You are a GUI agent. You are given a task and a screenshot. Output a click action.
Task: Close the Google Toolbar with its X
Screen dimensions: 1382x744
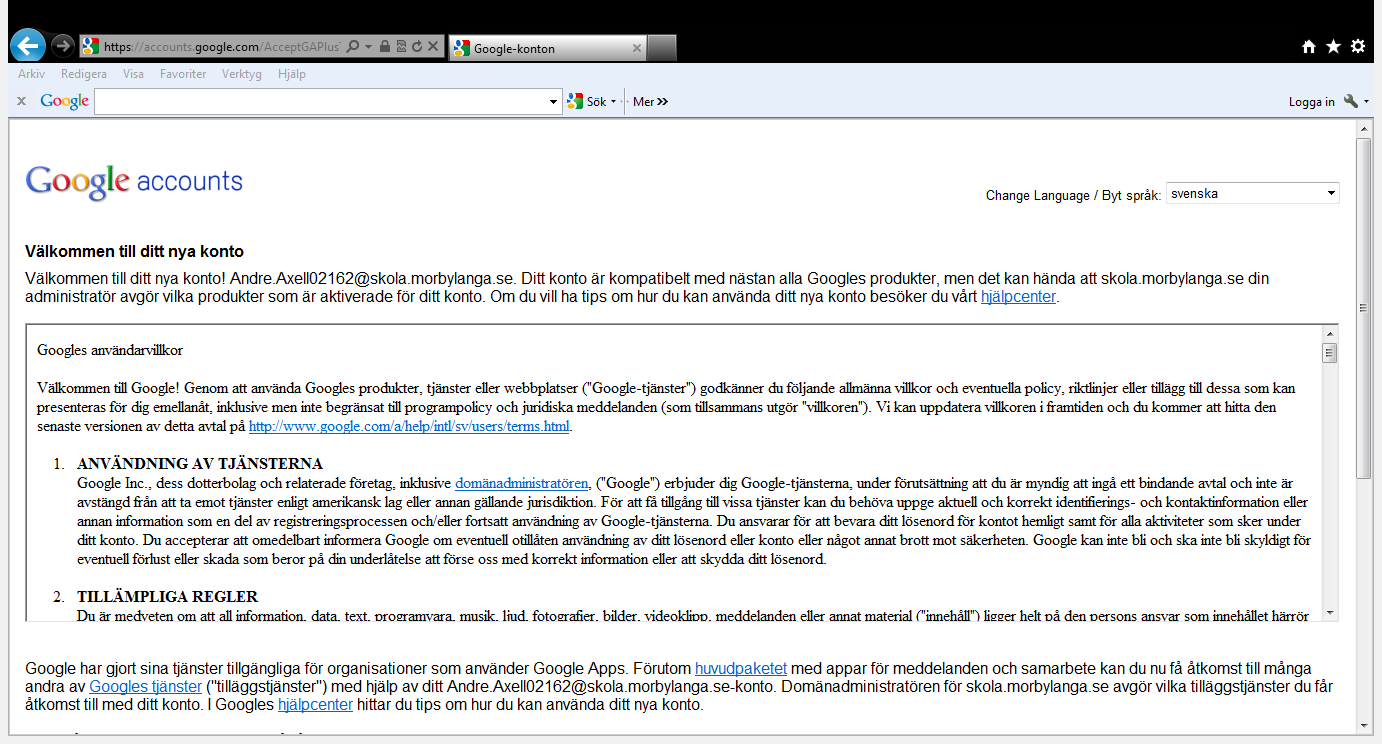pyautogui.click(x=21, y=101)
